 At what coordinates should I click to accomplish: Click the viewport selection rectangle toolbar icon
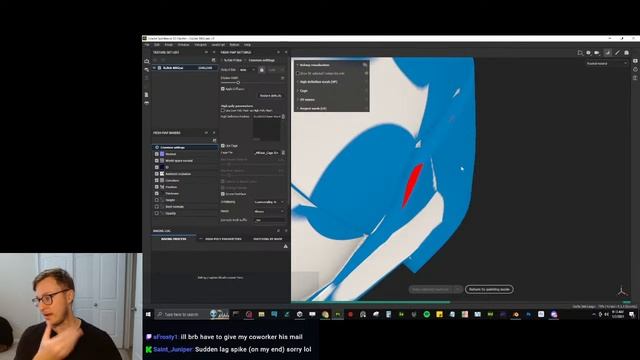click(580, 53)
